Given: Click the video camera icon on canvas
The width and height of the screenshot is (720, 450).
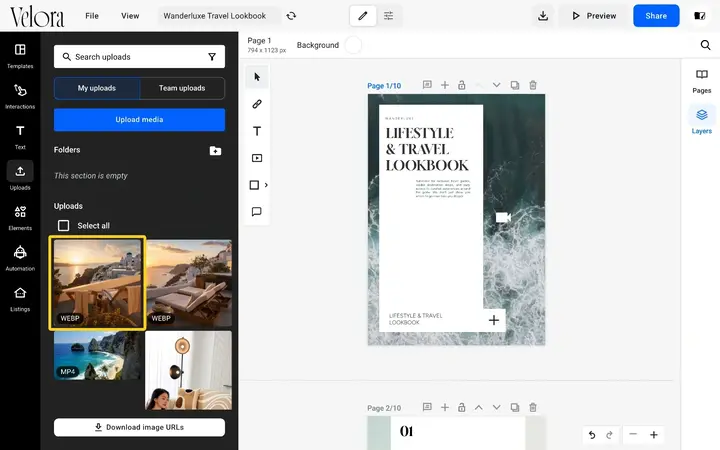Looking at the screenshot, I should (x=503, y=217).
